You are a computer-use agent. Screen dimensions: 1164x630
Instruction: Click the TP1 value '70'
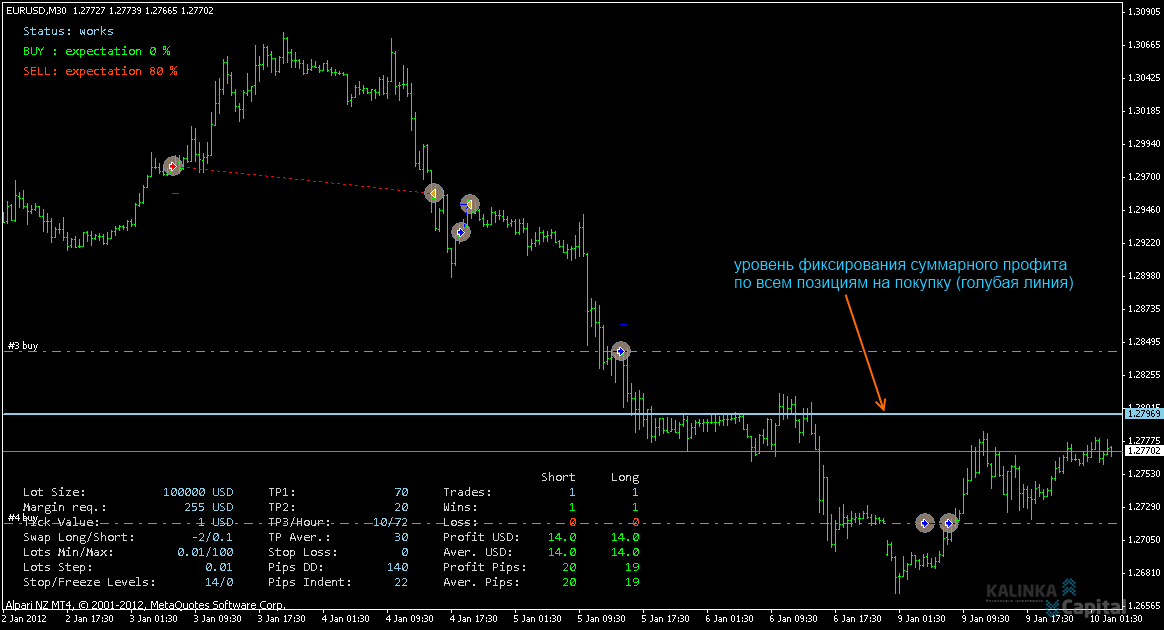(402, 492)
